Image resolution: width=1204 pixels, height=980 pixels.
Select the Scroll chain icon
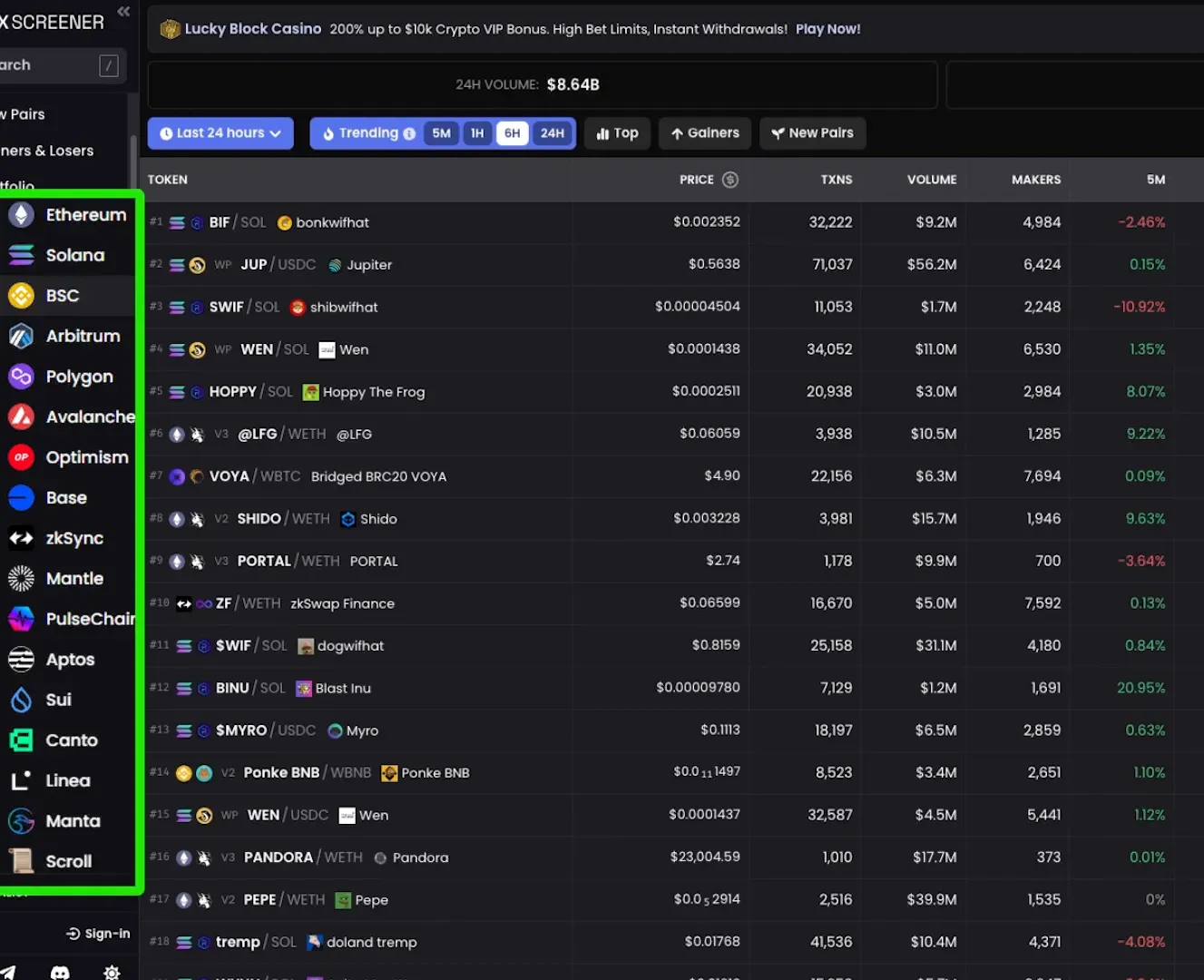[21, 861]
